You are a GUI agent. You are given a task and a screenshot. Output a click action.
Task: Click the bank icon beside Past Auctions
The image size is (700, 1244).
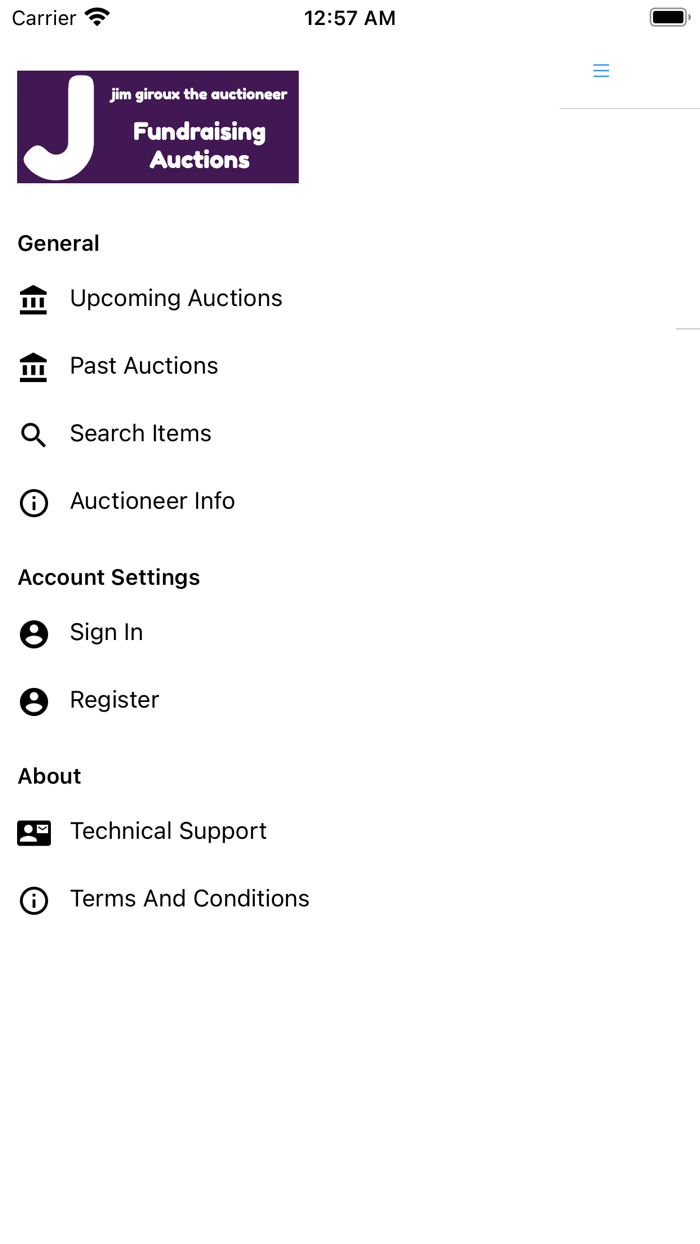33,367
